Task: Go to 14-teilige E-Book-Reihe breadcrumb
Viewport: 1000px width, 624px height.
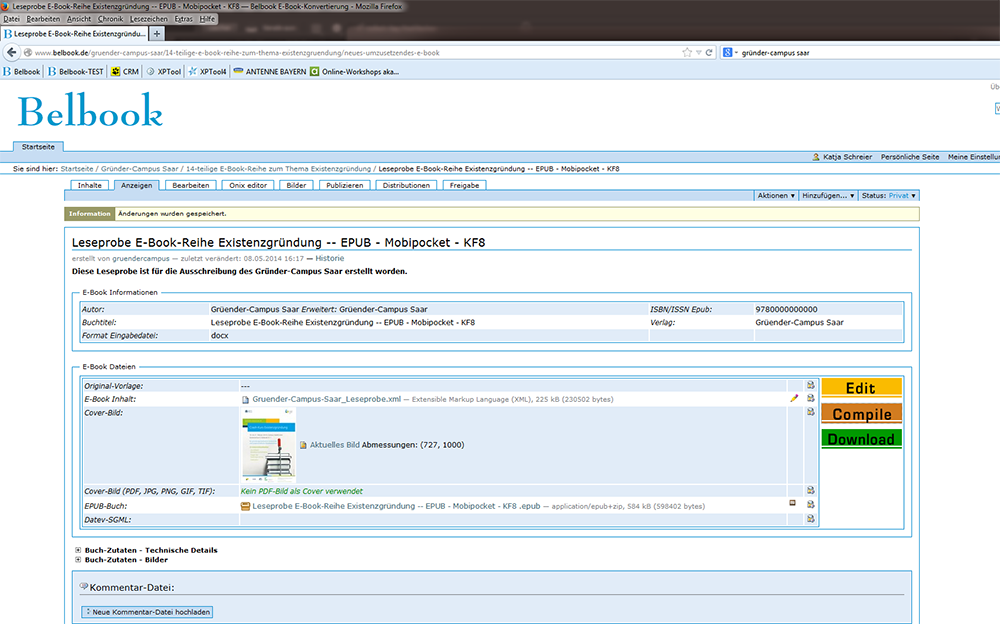Action: click(x=278, y=169)
